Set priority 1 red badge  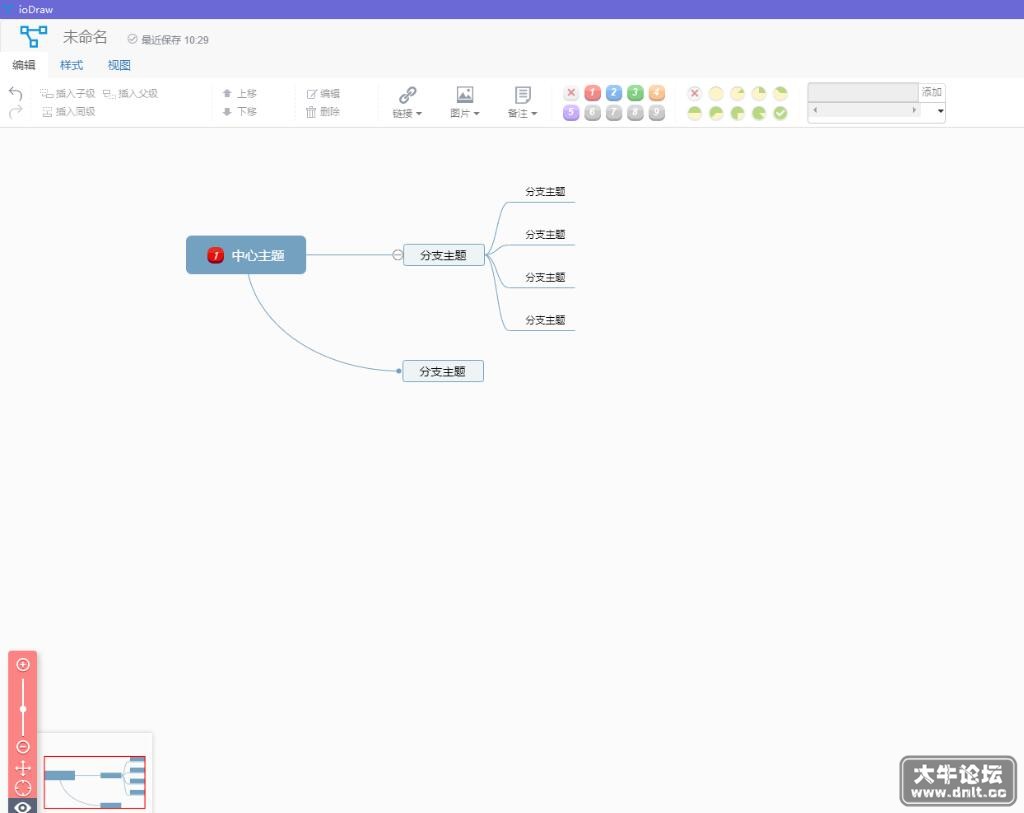592,93
